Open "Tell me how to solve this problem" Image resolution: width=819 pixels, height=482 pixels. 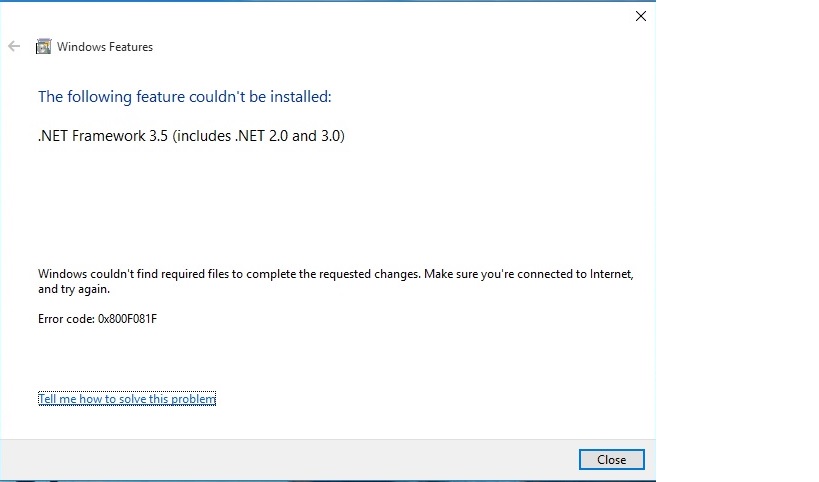pyautogui.click(x=127, y=399)
